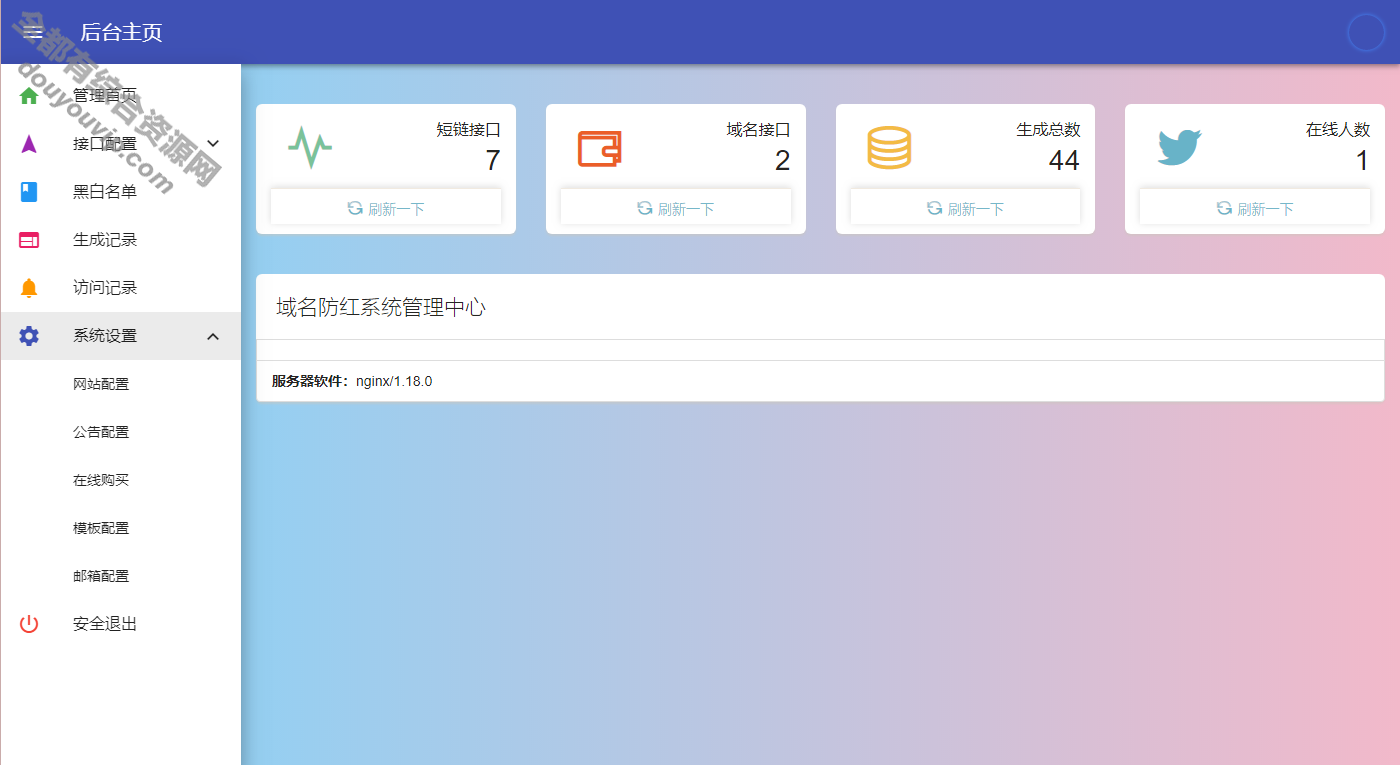
Task: Open 公告配置 submenu entry
Action: pos(120,432)
